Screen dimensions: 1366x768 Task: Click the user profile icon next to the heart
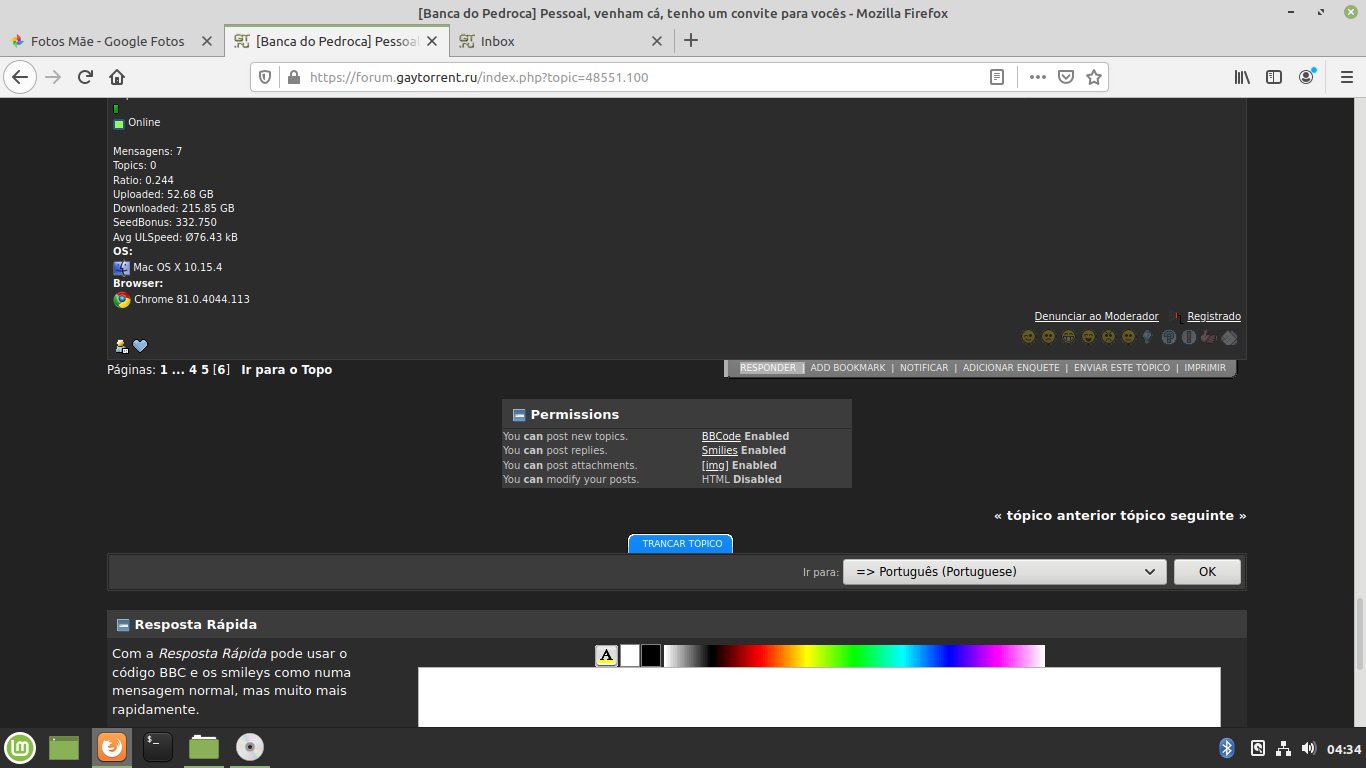tap(121, 345)
